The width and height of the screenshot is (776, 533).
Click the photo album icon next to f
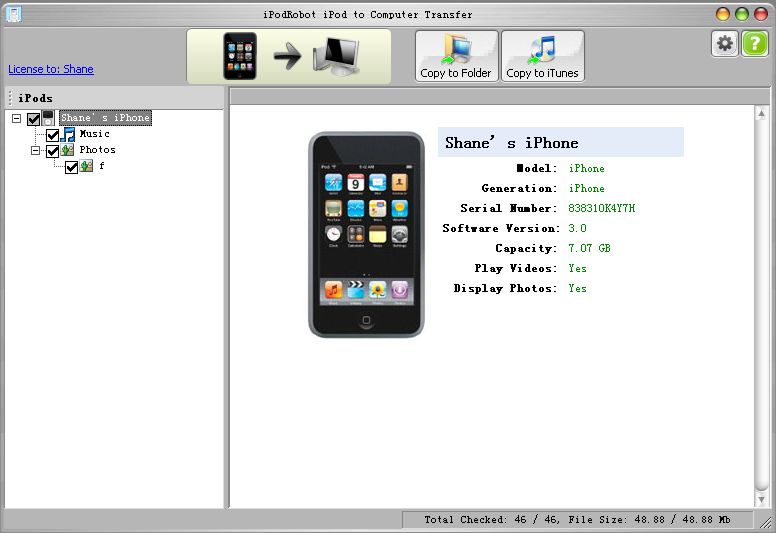pos(86,166)
